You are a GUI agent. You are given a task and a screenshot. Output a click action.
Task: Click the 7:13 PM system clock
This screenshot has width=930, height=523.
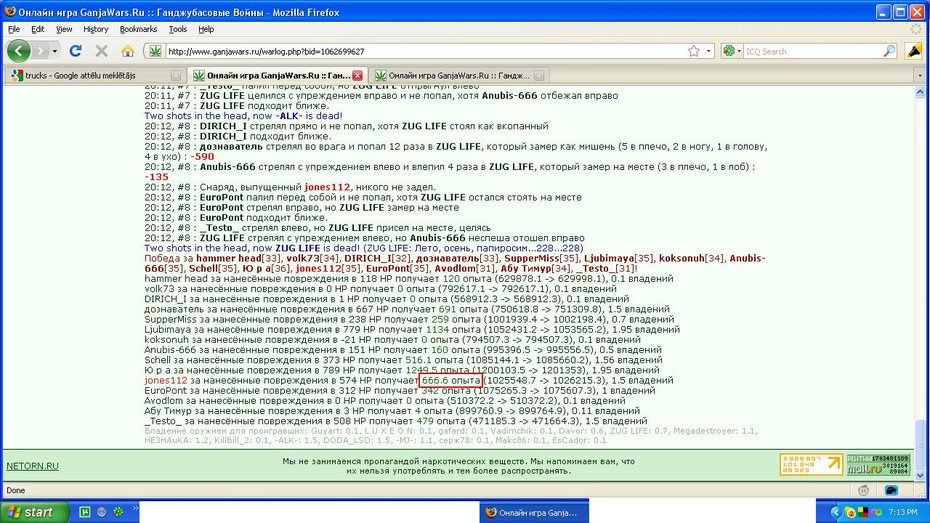click(903, 512)
